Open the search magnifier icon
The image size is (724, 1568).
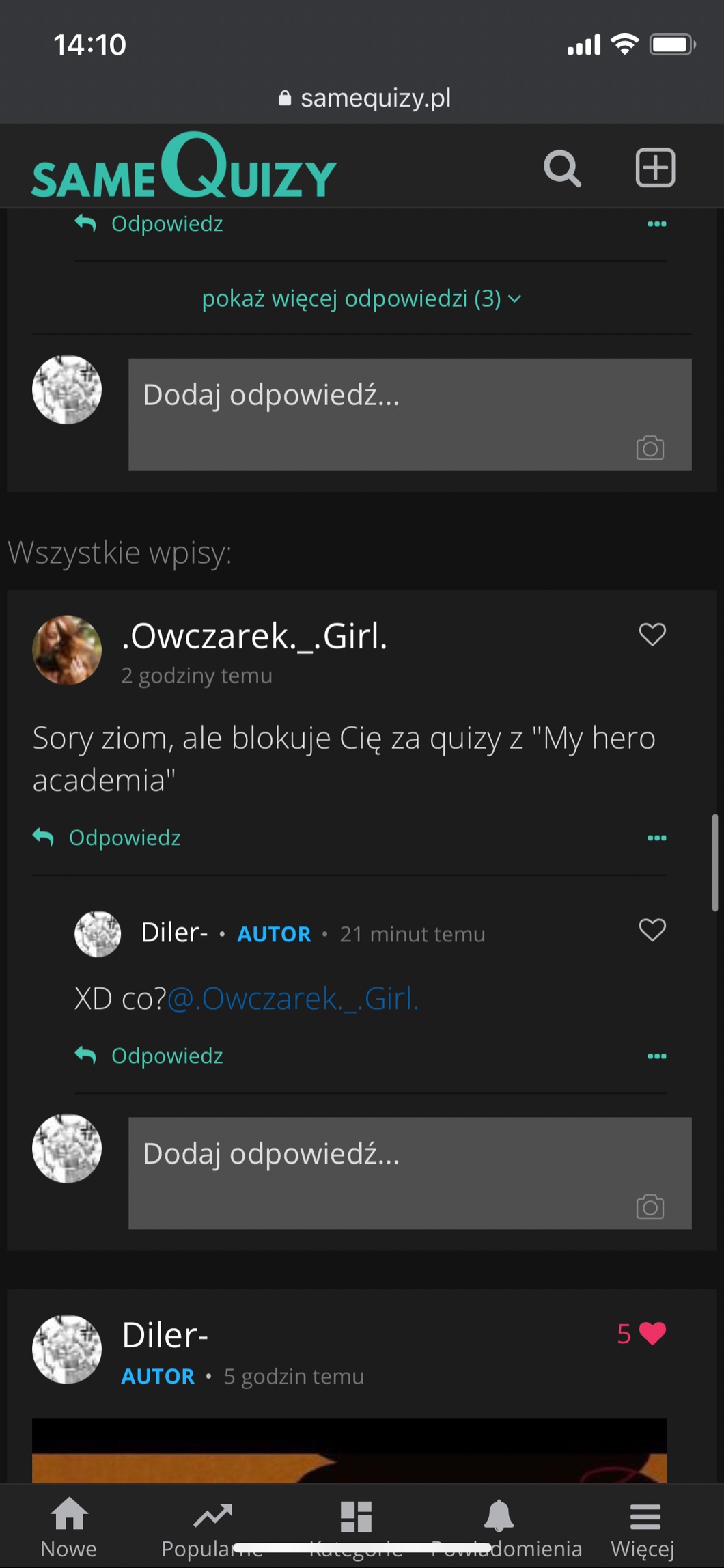pyautogui.click(x=562, y=168)
